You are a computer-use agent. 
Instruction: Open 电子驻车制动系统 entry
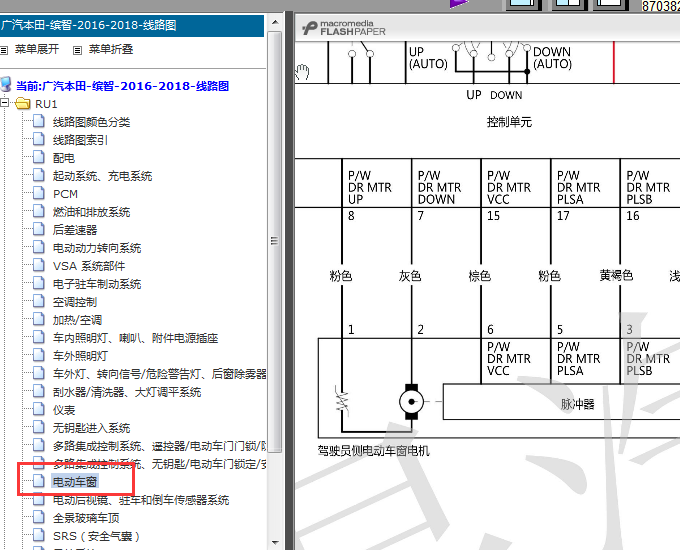pyautogui.click(x=97, y=284)
